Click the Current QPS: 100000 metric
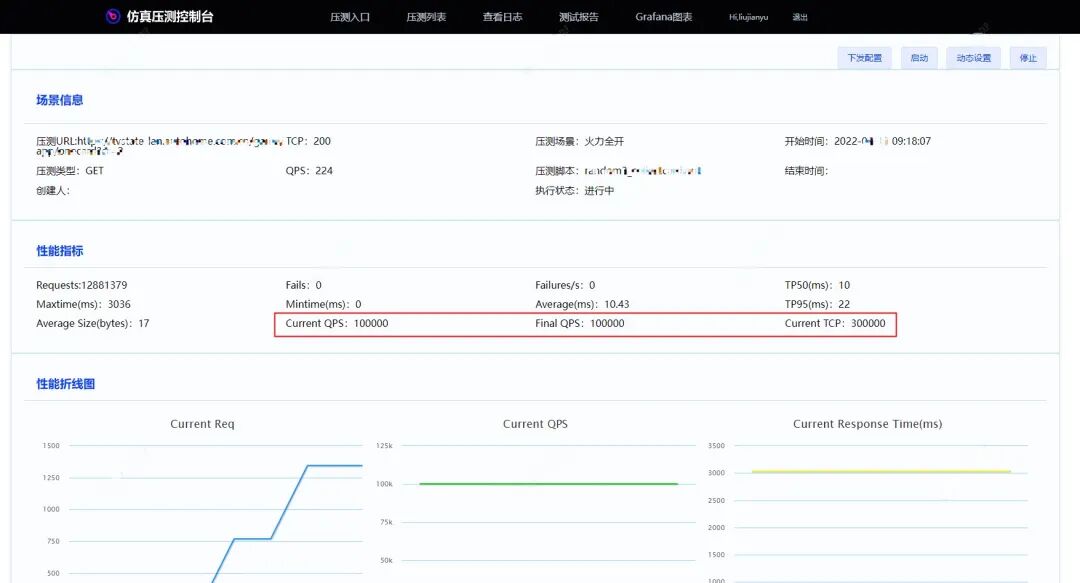Viewport: 1080px width, 583px height. tap(337, 323)
